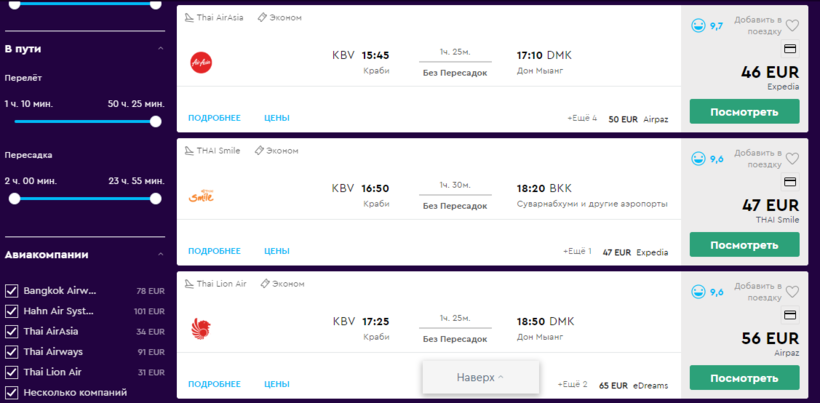Click "Посмотреть" button for 46 EUR flight

(x=744, y=111)
